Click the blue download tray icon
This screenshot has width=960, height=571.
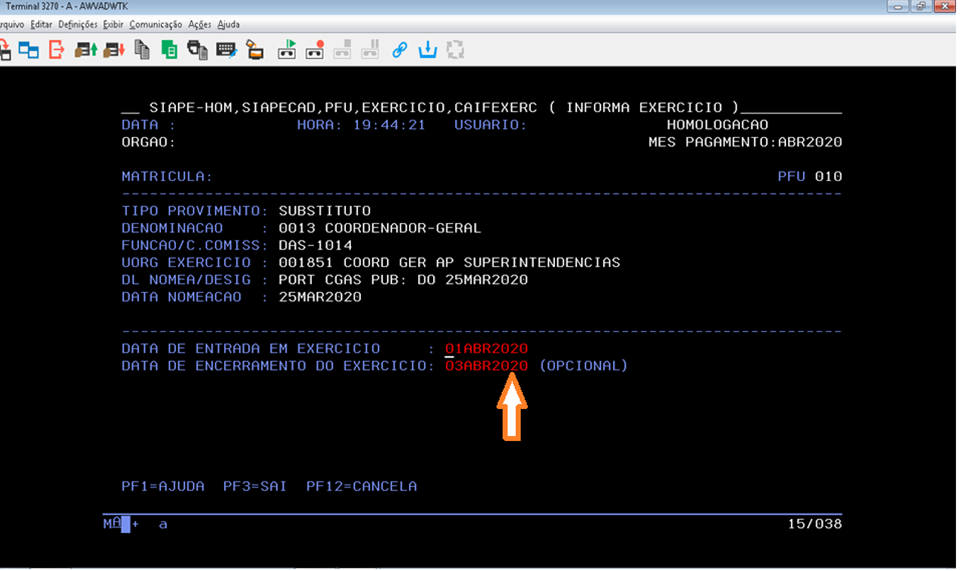click(427, 50)
